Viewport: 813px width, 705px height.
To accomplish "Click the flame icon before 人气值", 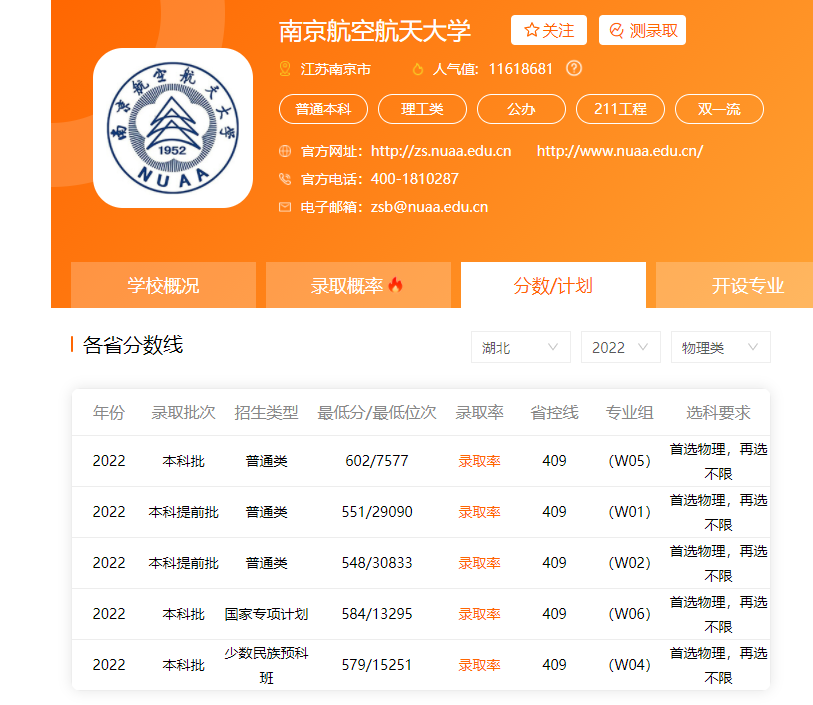I will 417,69.
